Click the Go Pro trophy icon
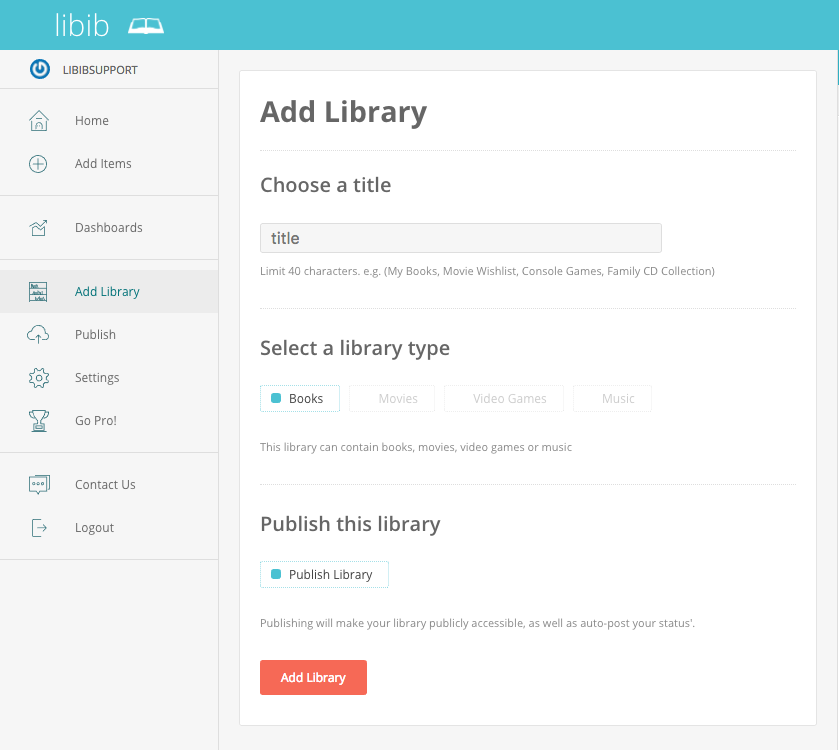 click(38, 421)
